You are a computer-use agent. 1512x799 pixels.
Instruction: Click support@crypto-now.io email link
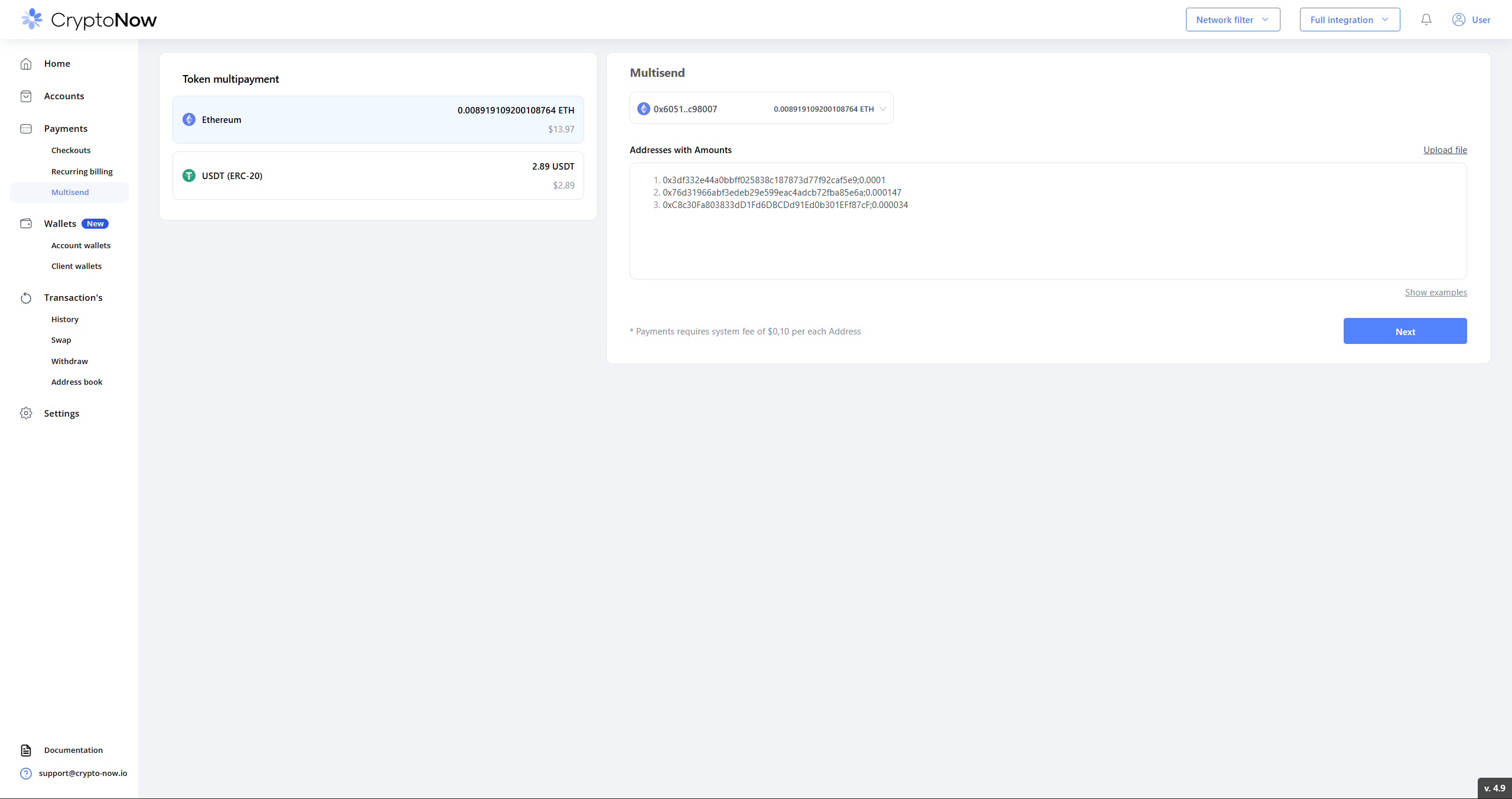click(x=83, y=773)
